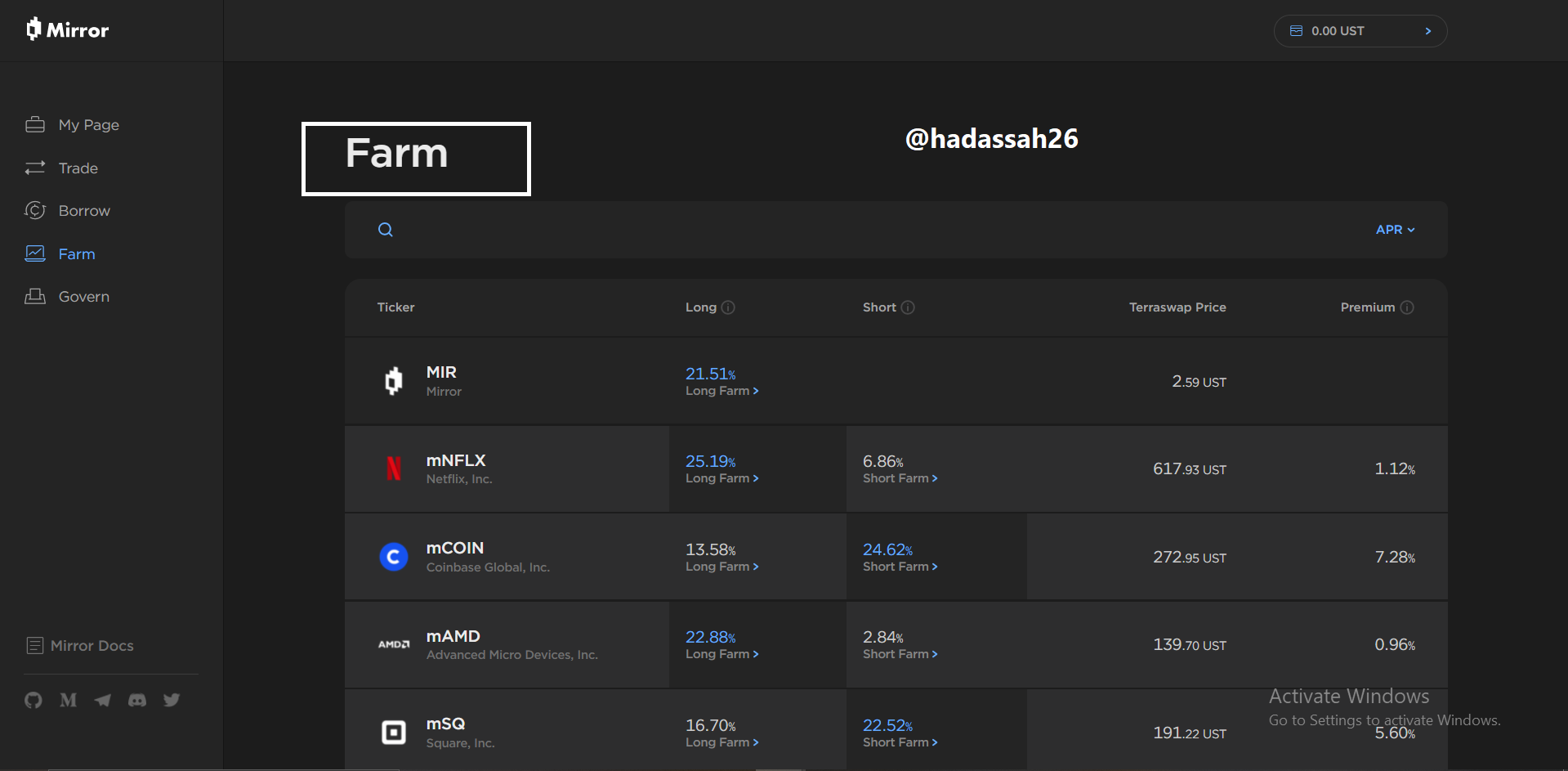1568x771 pixels.
Task: Select the mSQ ticker name
Action: point(446,724)
